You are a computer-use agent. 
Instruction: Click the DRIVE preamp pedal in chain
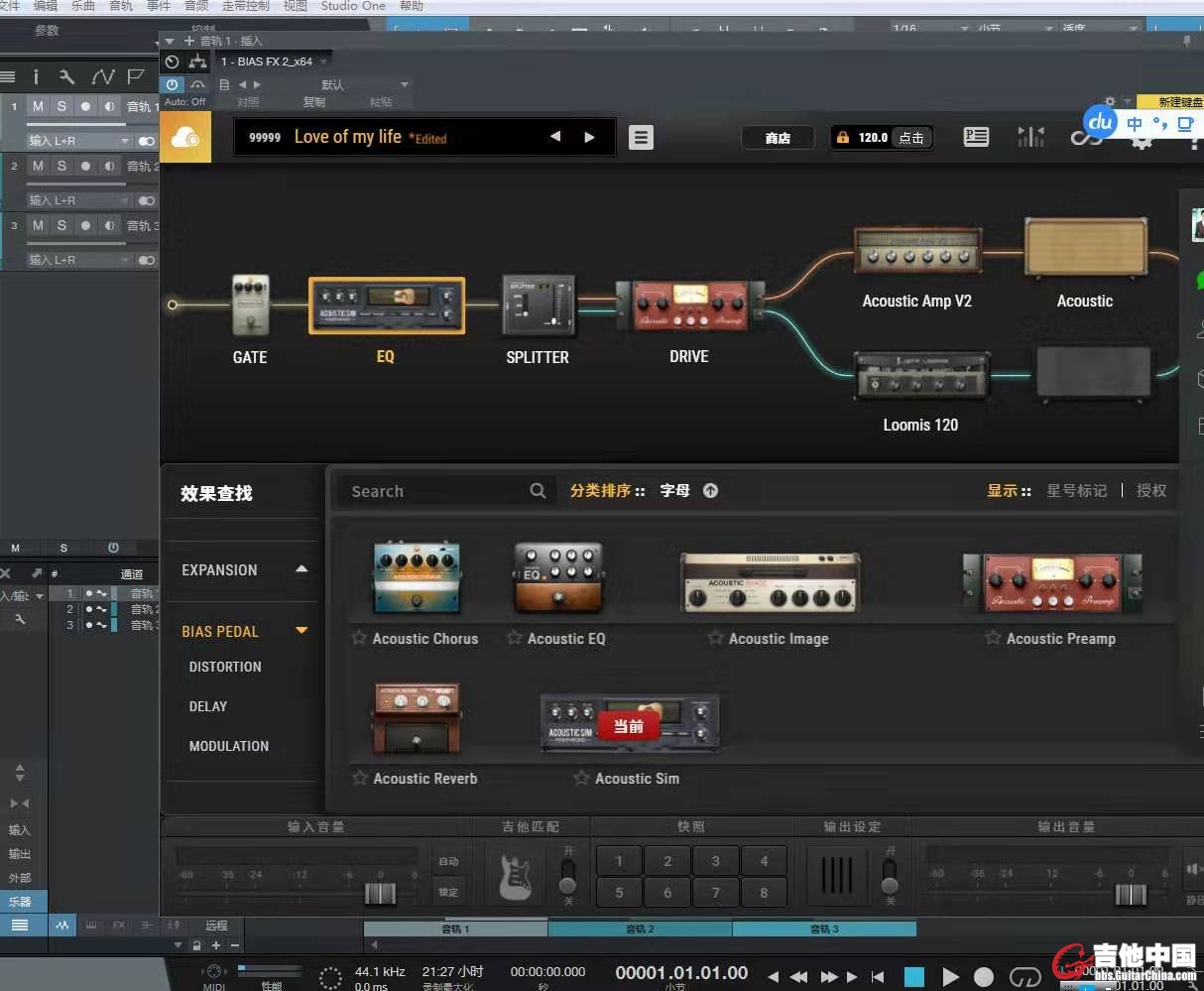tap(689, 306)
